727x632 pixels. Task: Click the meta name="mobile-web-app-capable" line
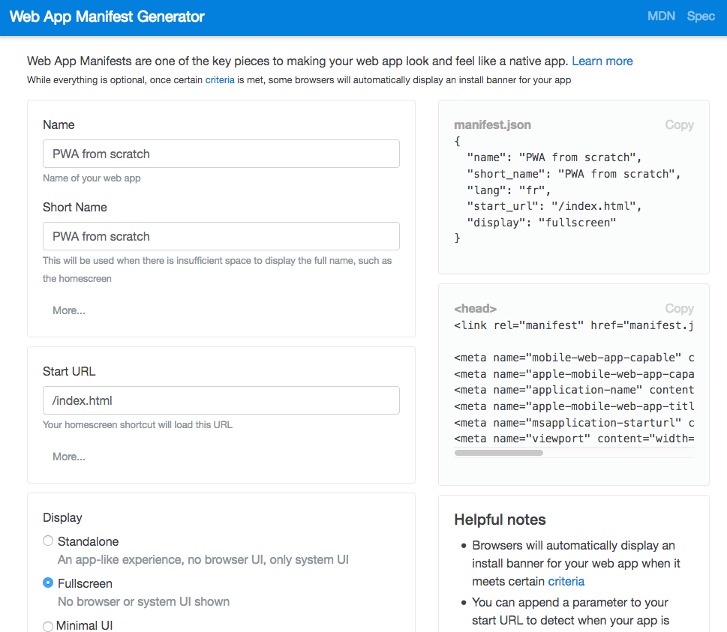coord(574,357)
